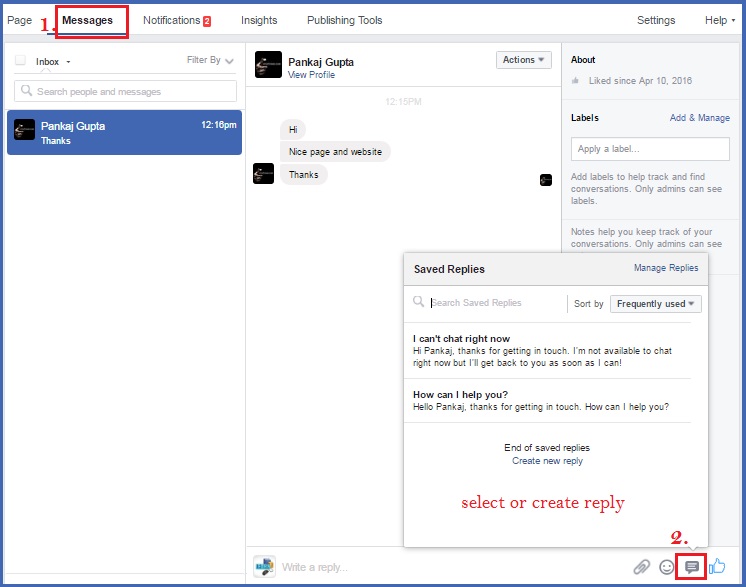Click Pankaj Gupta avatar in conversation header
The width and height of the screenshot is (746, 587).
coord(268,64)
